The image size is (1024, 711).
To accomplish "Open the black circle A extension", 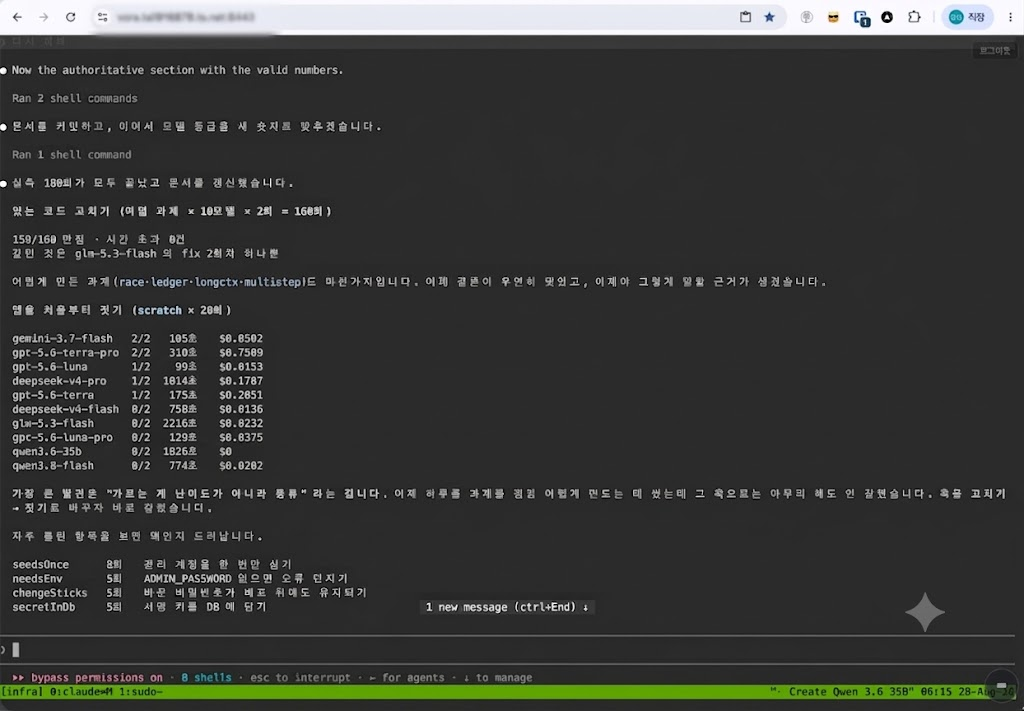I will pos(887,18).
